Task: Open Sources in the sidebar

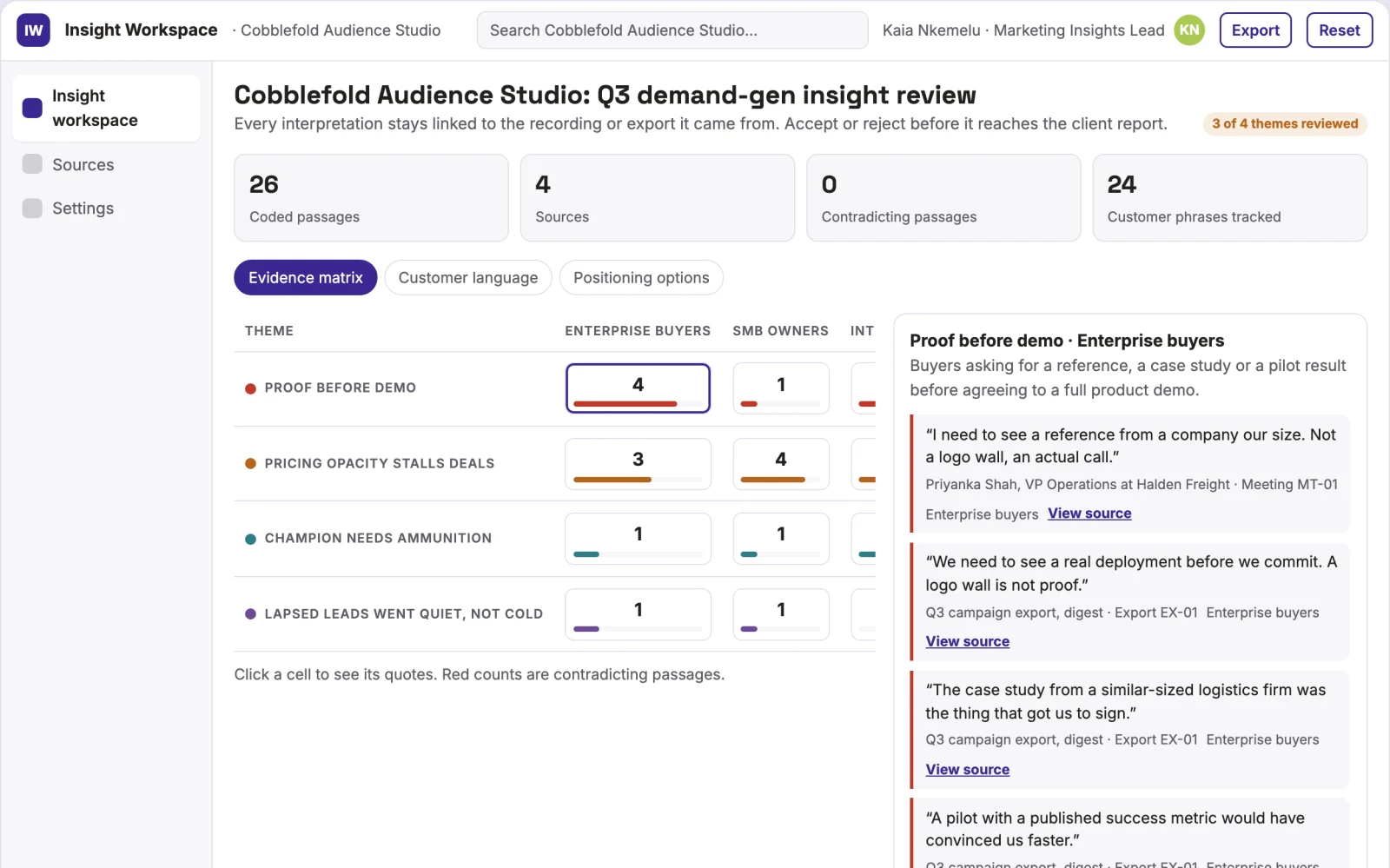Action: [83, 165]
